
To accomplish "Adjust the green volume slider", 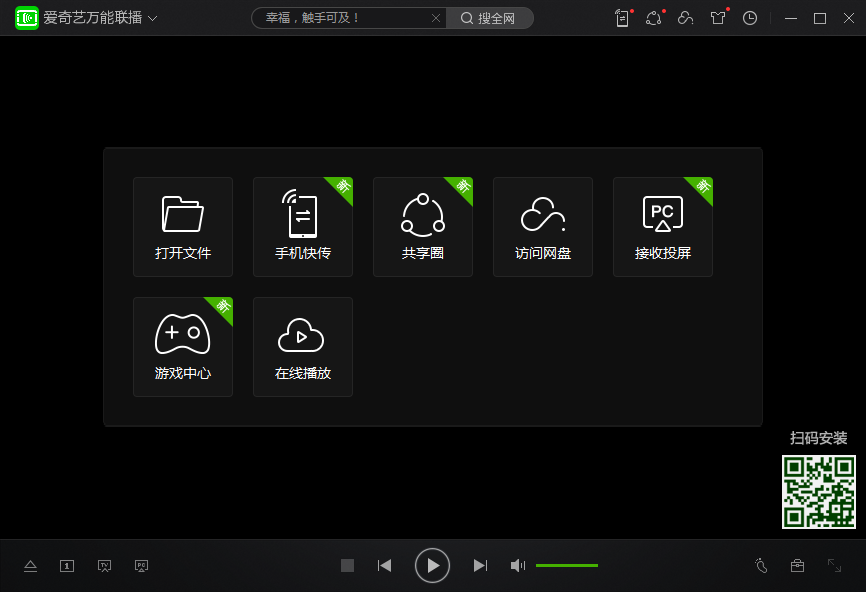I will [567, 566].
